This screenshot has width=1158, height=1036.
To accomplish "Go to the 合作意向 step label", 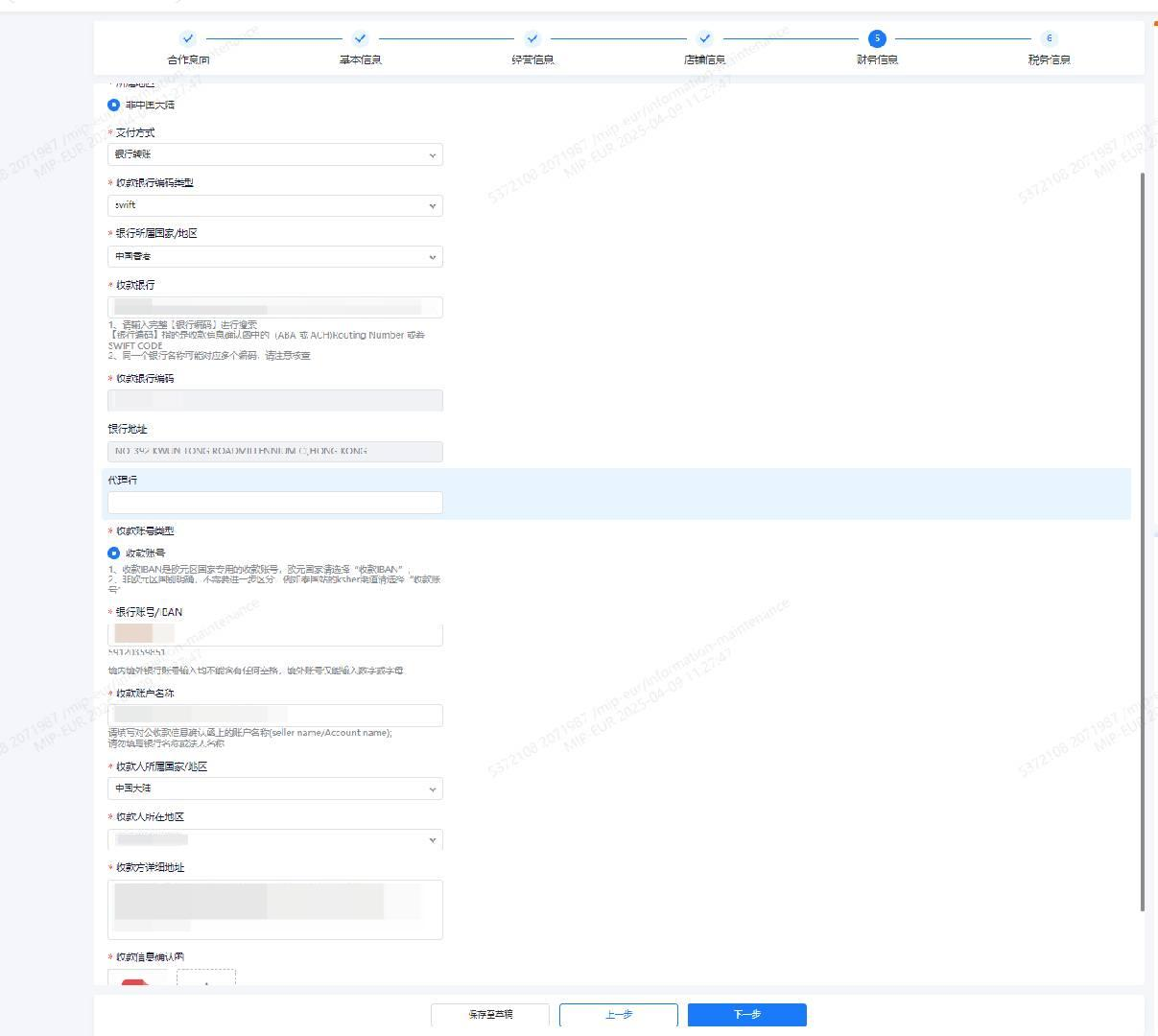I will 188,59.
